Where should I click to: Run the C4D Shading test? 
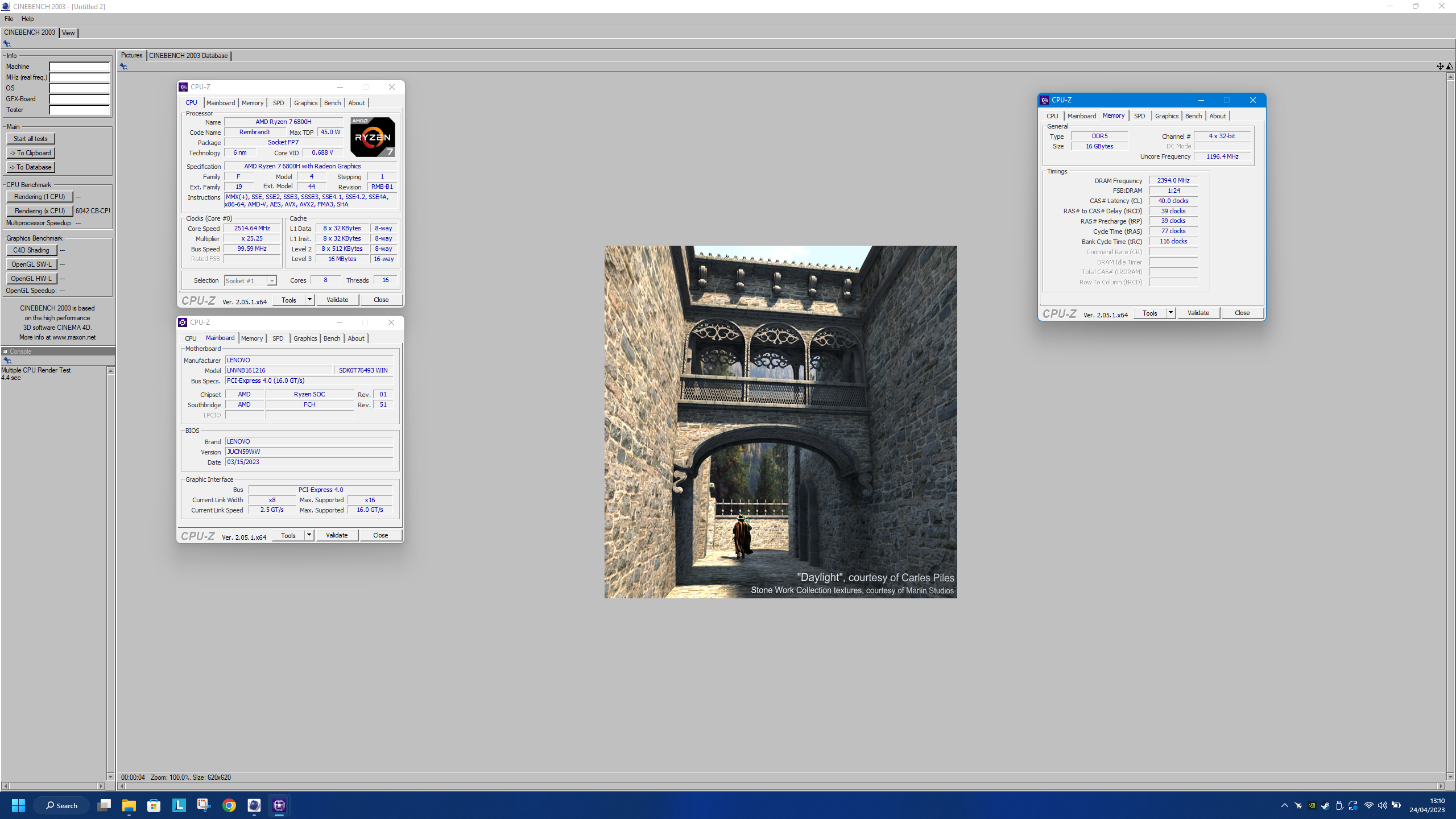(32, 250)
